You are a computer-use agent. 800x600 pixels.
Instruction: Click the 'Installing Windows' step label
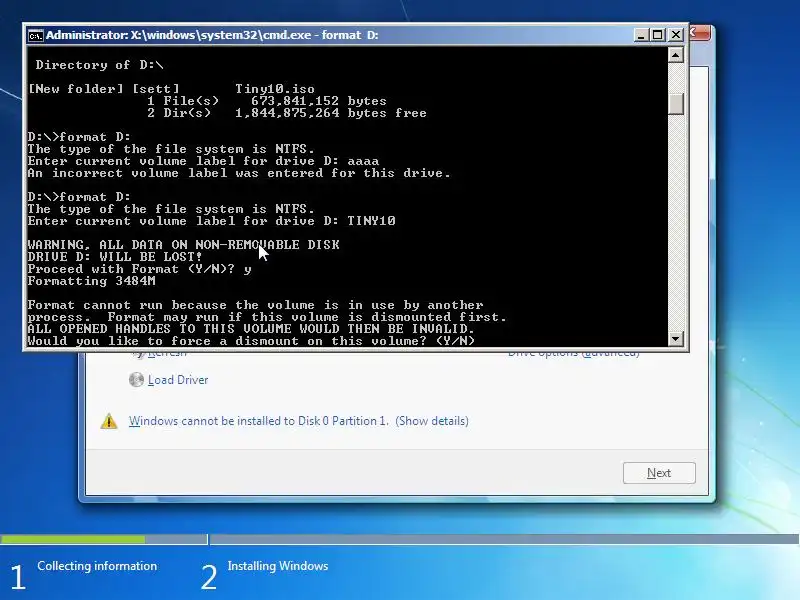pyautogui.click(x=278, y=566)
